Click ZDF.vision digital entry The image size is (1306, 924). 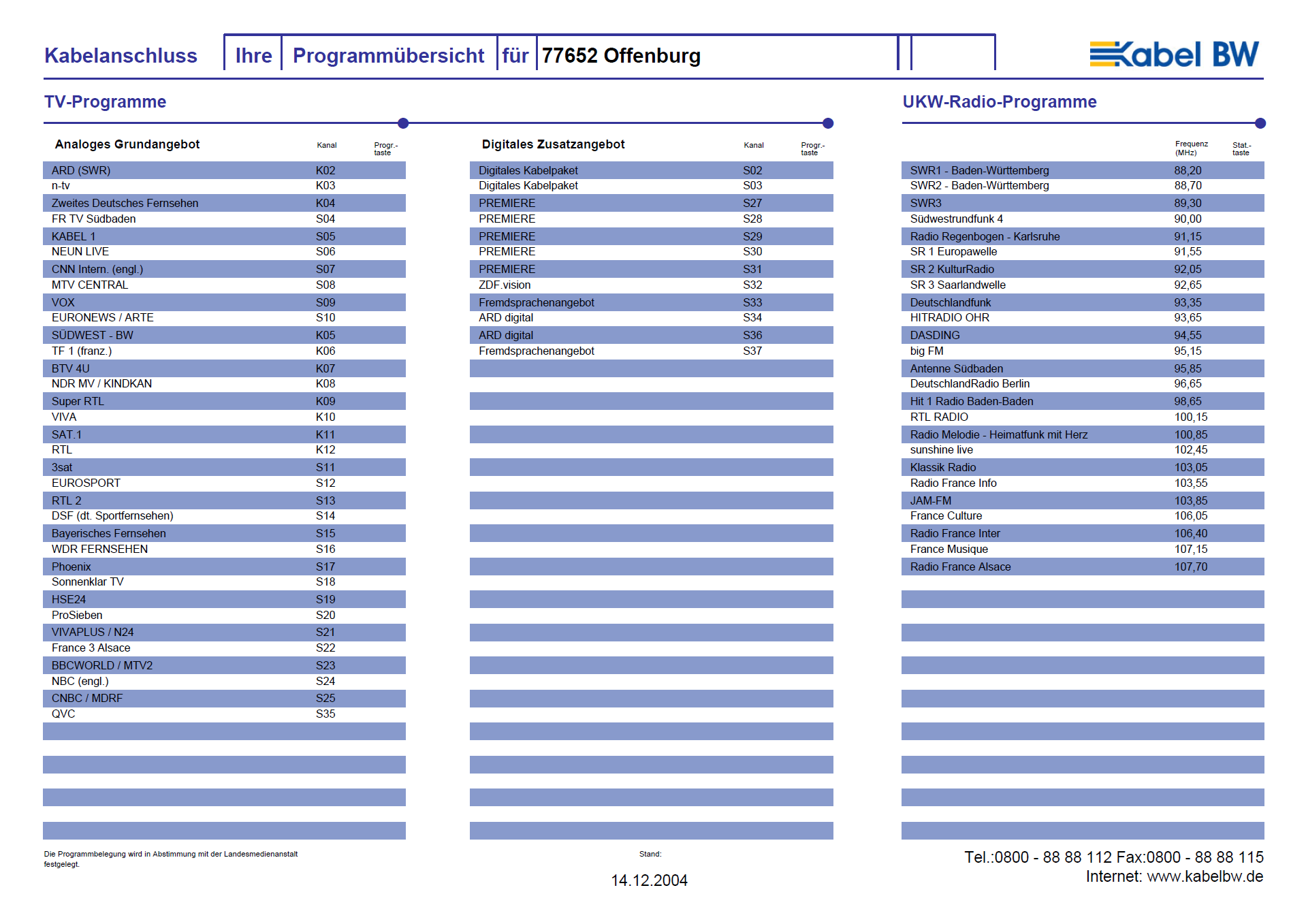click(651, 285)
